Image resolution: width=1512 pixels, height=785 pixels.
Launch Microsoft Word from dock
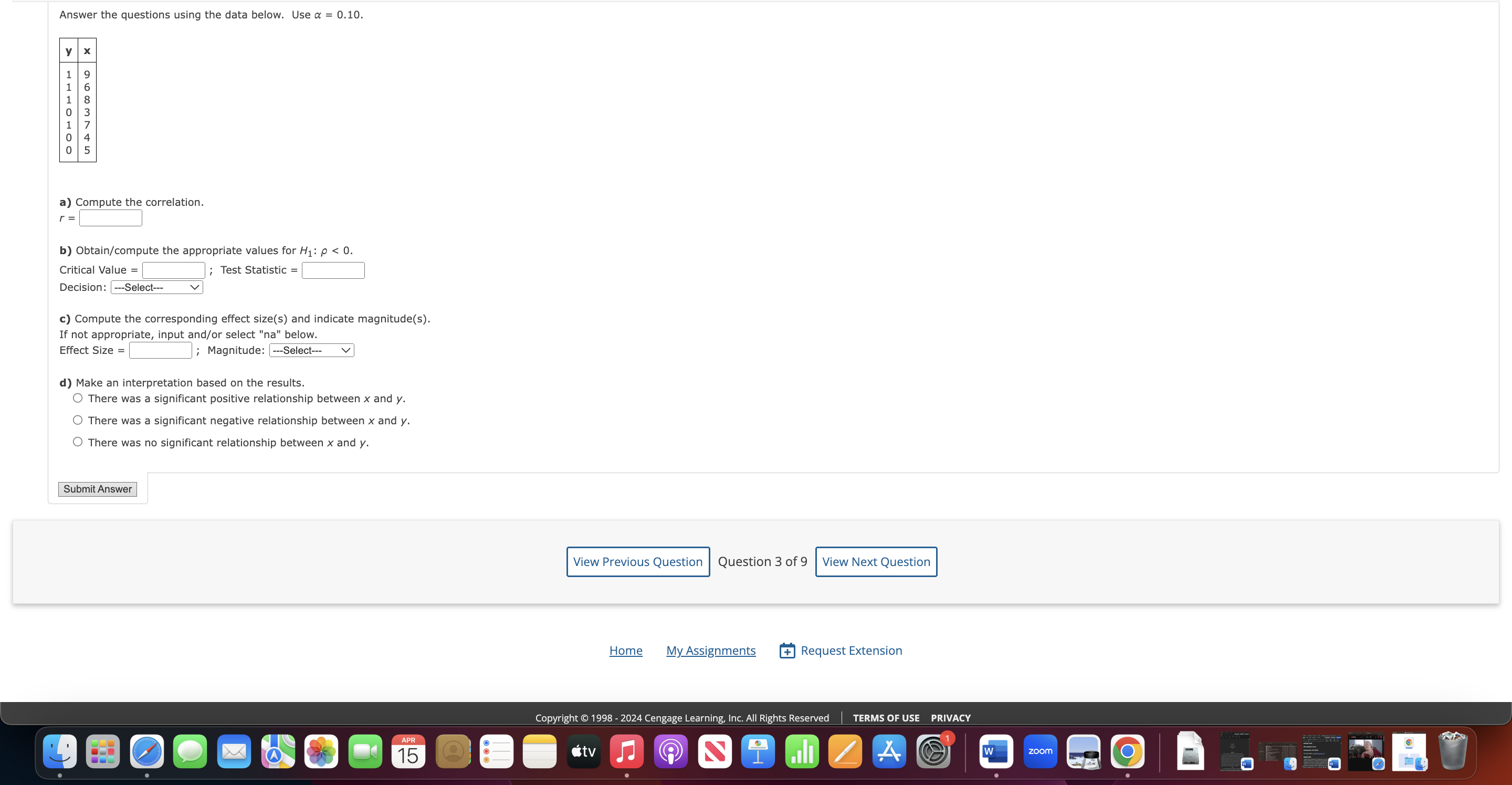tap(995, 751)
